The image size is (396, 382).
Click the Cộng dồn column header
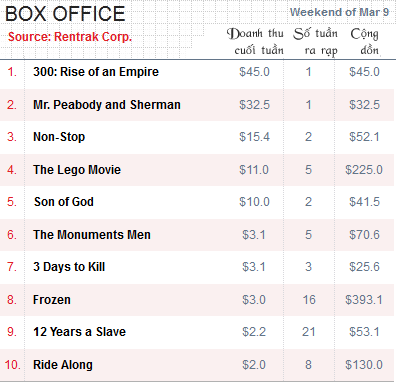(x=365, y=42)
